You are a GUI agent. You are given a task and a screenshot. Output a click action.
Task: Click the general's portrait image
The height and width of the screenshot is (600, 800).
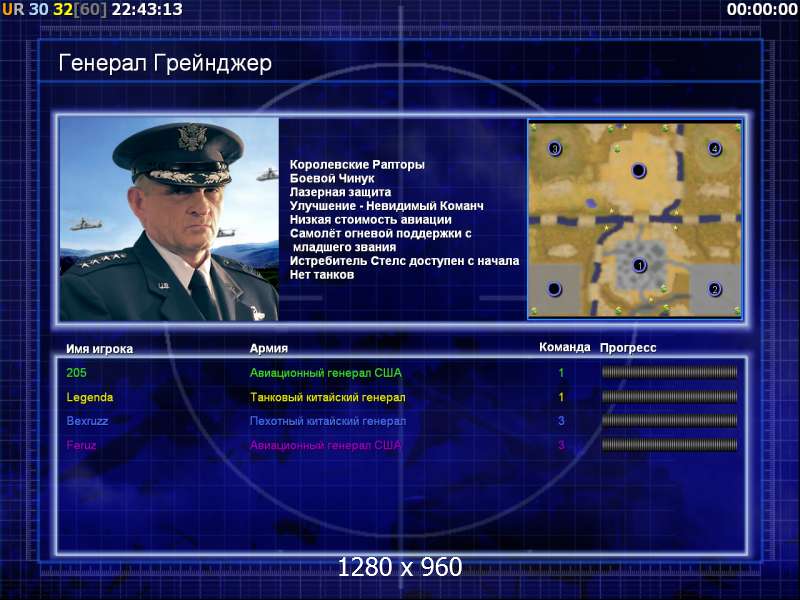tap(169, 219)
